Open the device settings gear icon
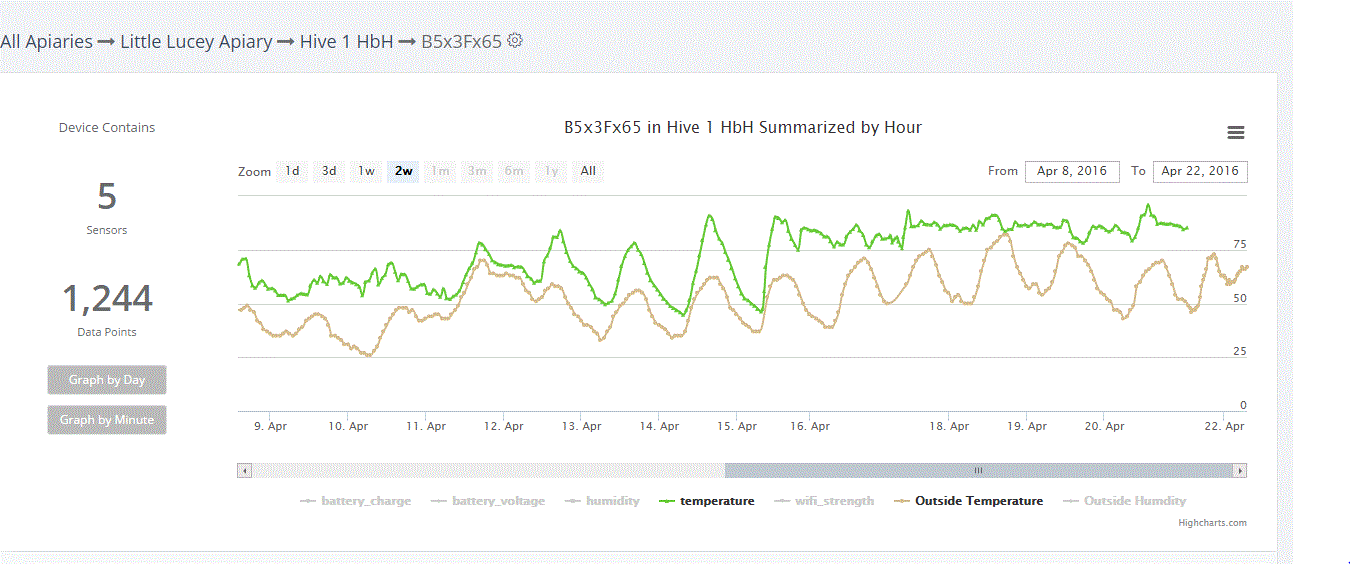 coord(515,41)
